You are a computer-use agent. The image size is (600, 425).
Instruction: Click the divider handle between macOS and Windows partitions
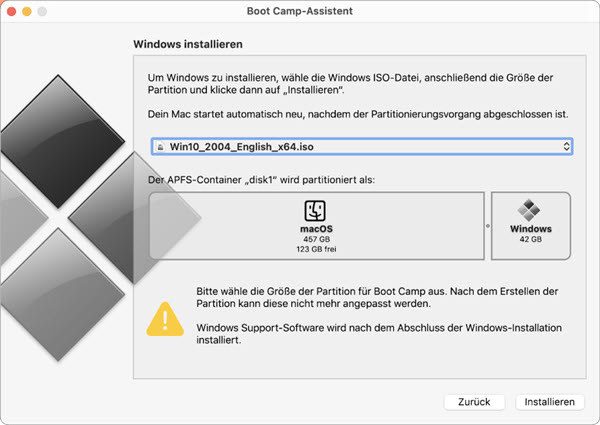(x=488, y=226)
